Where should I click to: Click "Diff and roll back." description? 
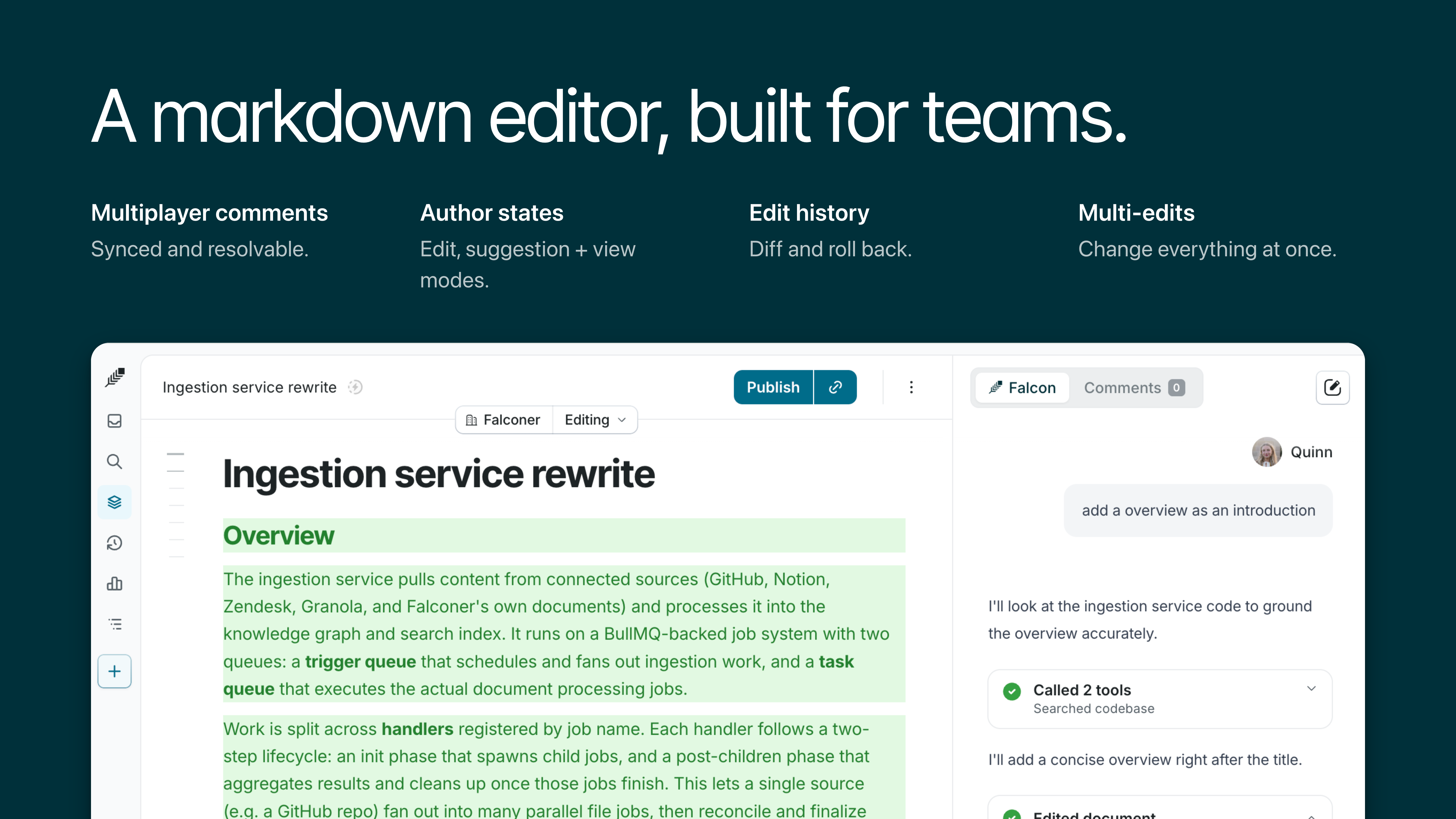(831, 249)
